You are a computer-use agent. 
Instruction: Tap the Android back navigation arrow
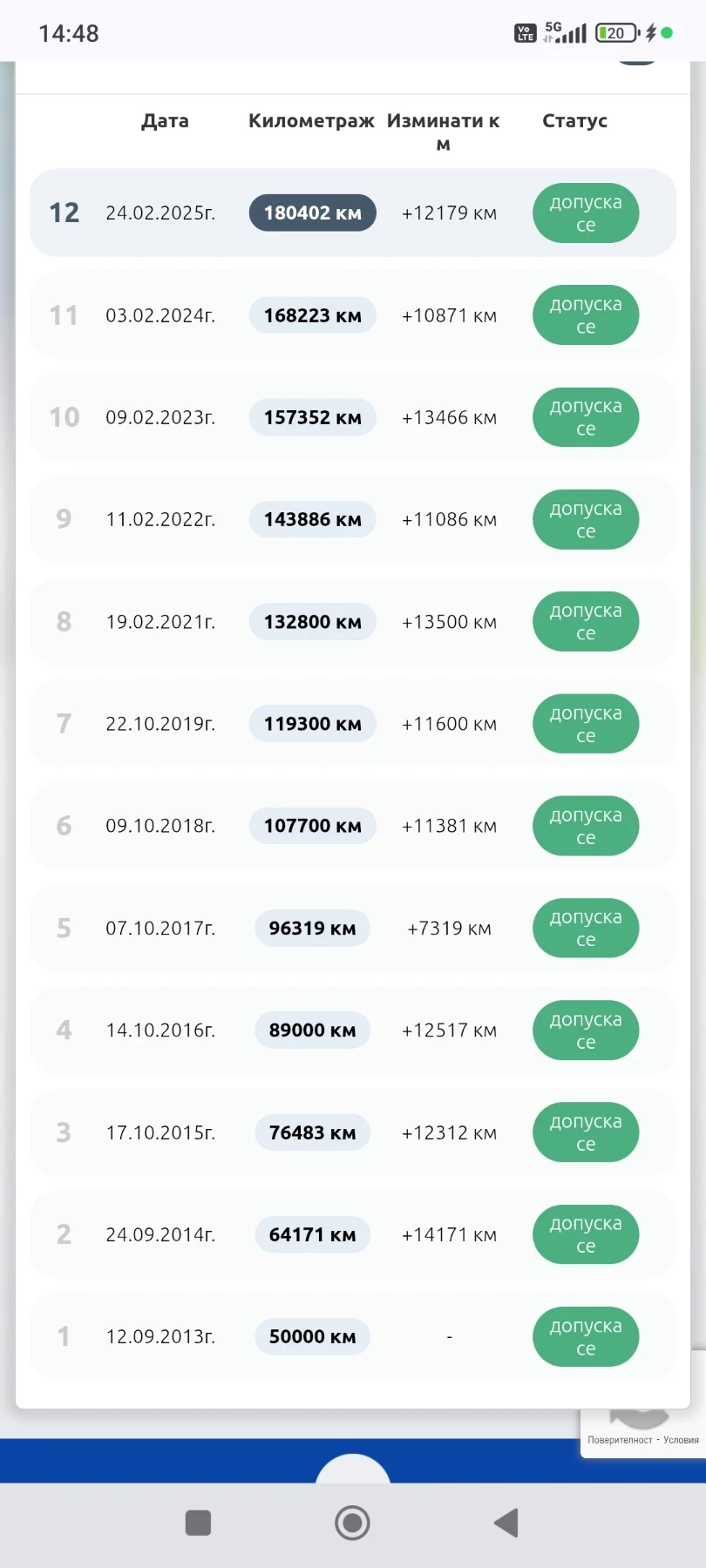click(506, 1523)
